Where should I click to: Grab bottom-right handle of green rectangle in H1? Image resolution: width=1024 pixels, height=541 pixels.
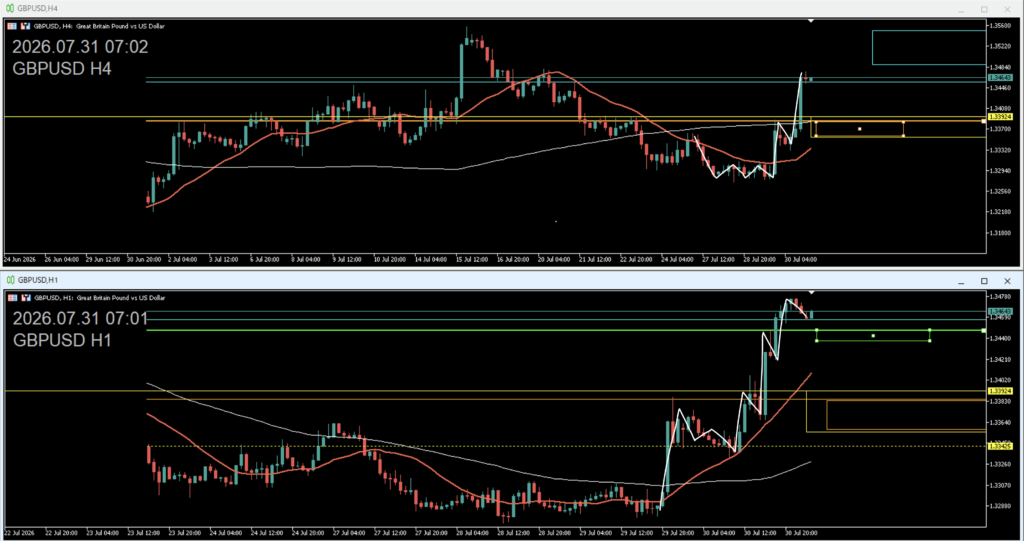coord(929,341)
